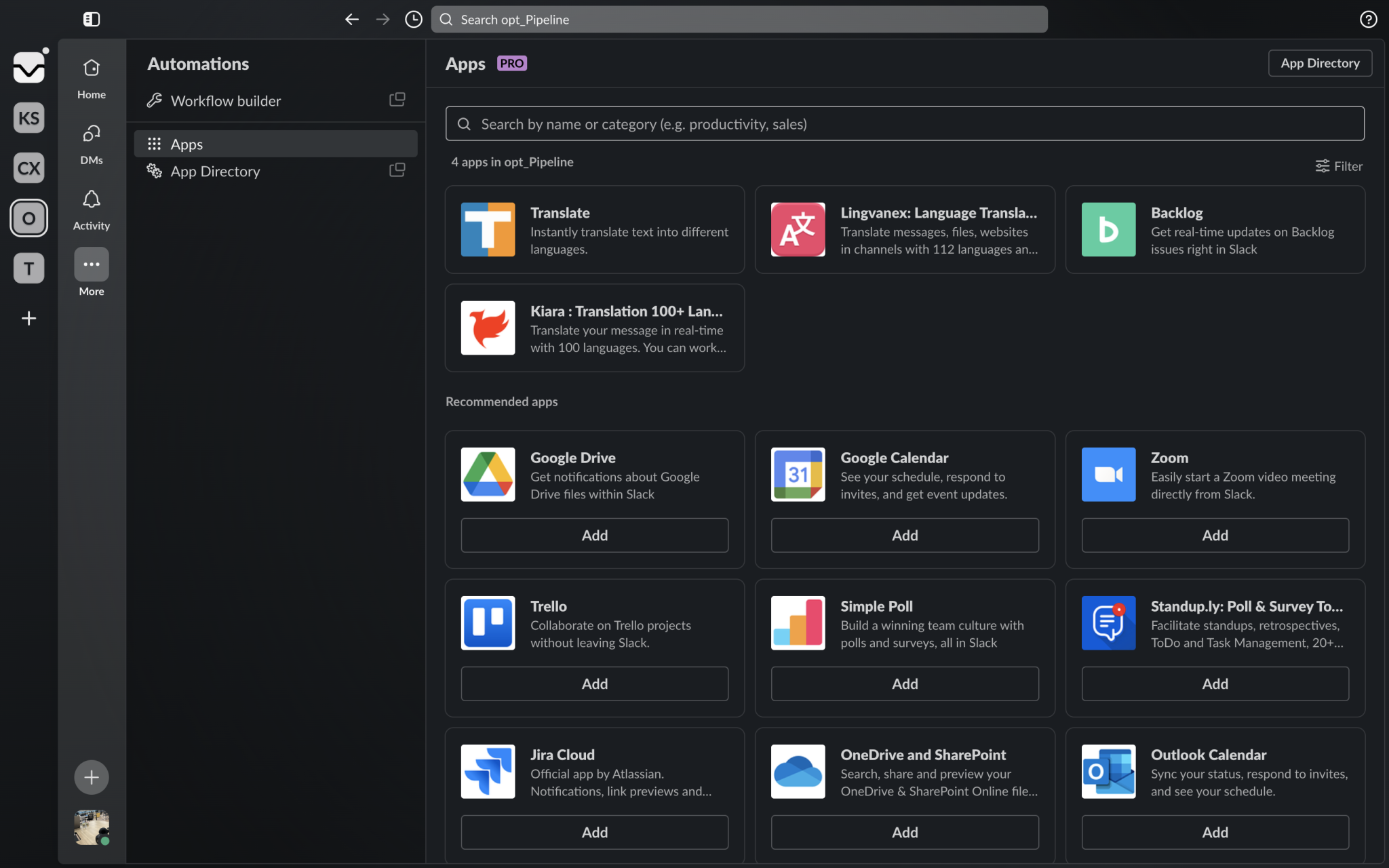Open recent history via the clock icon

tap(413, 19)
